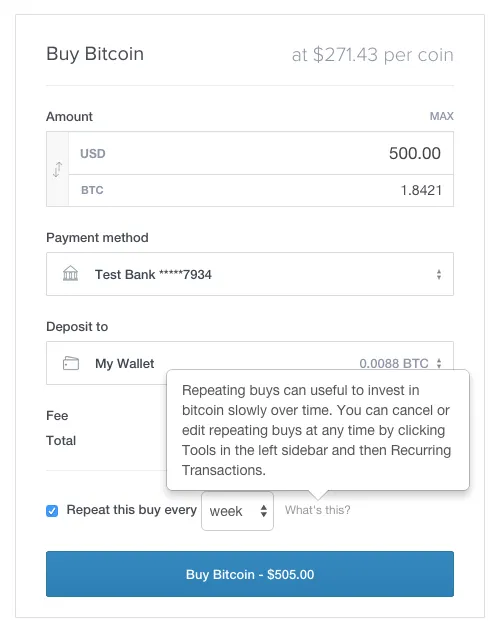This screenshot has height=639, width=504.
Task: Click the BTC amount field showing 1.8421
Action: (x=261, y=190)
